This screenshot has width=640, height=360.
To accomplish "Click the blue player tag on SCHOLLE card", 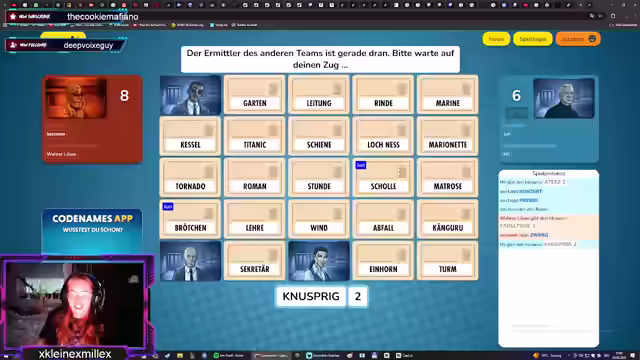I will tap(361, 165).
